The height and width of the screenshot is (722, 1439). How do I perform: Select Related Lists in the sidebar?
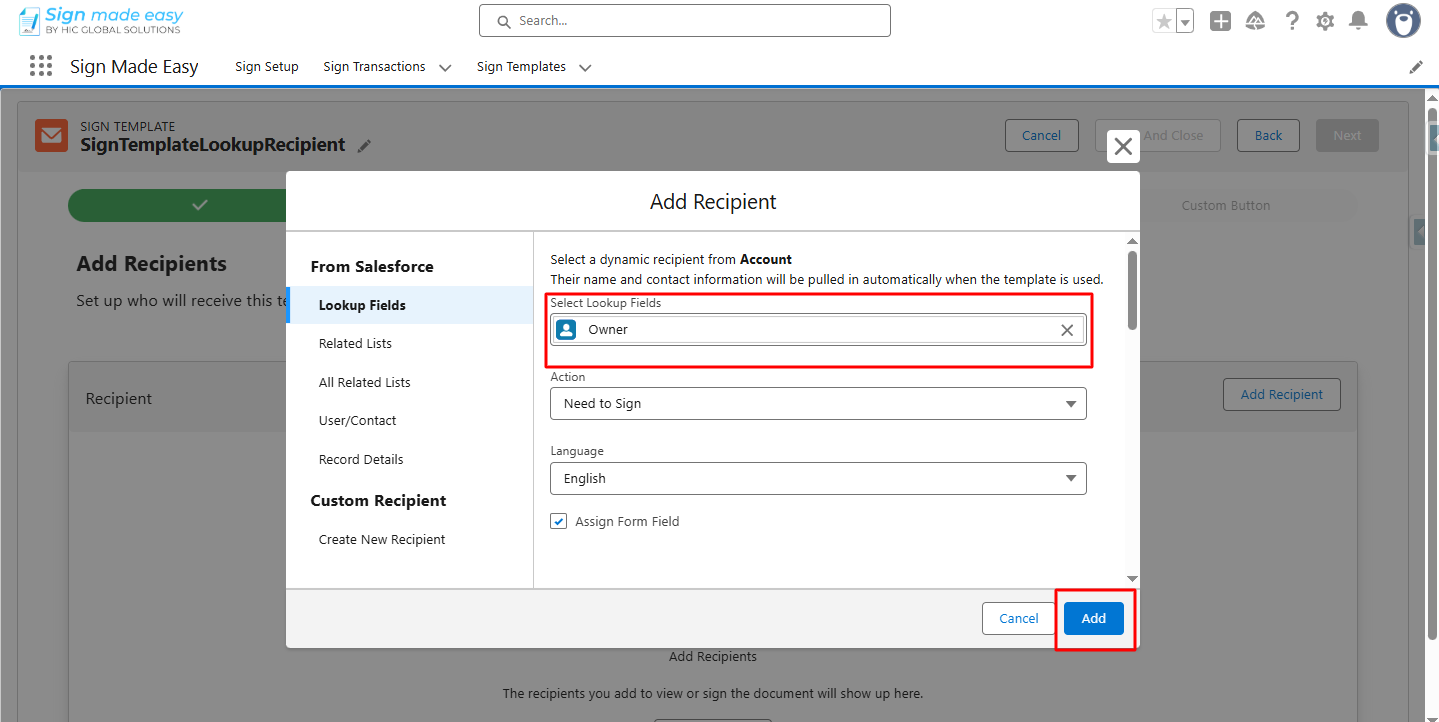point(355,344)
